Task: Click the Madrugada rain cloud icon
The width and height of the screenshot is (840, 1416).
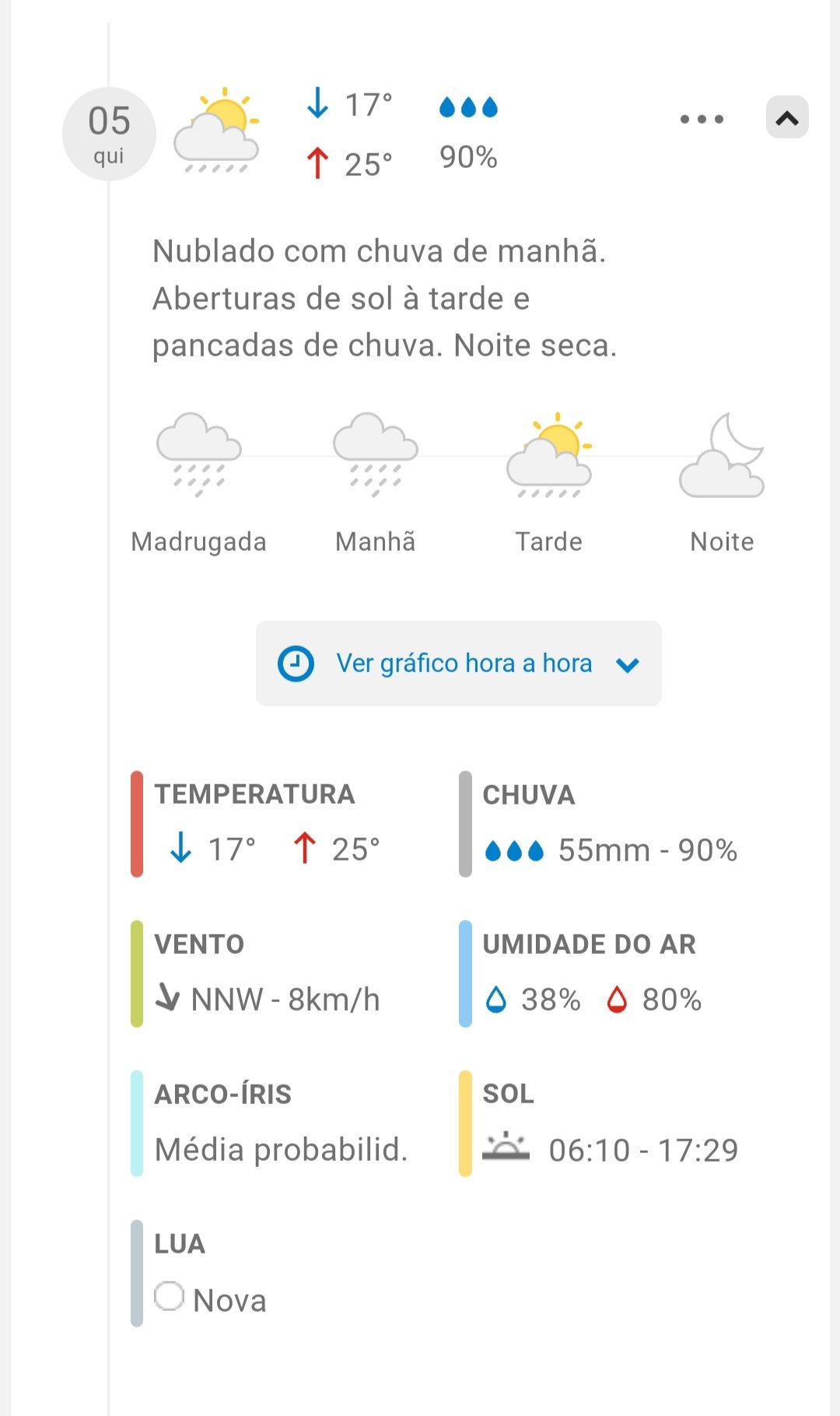Action: coord(199,454)
